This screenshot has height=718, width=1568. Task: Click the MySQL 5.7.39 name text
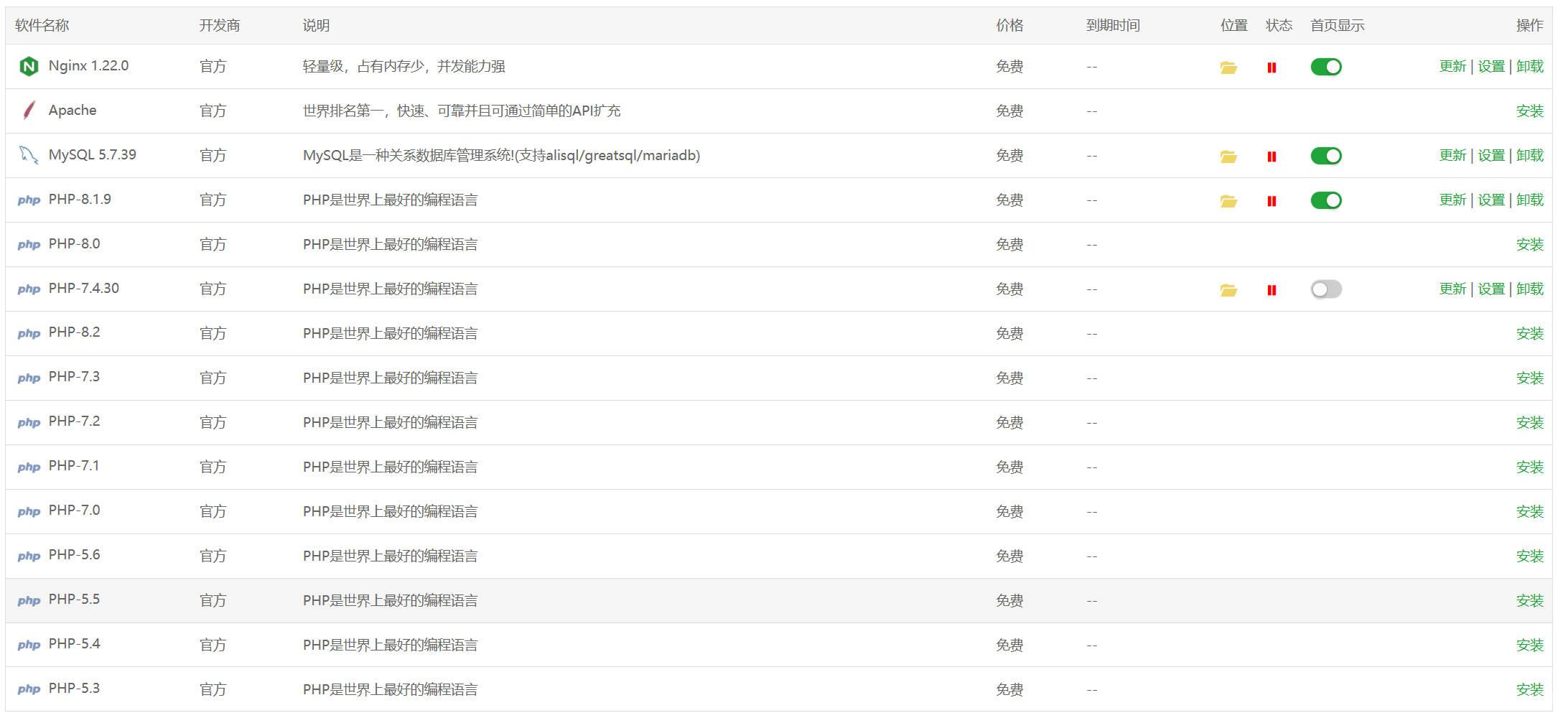[93, 155]
